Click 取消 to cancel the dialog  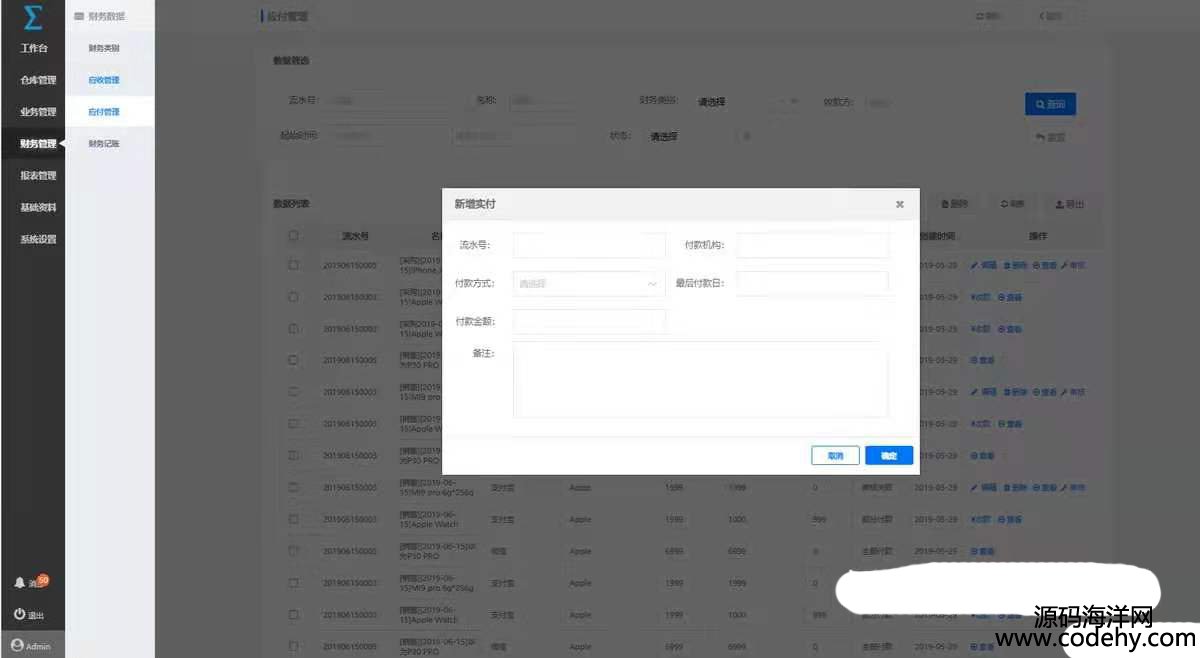pyautogui.click(x=835, y=456)
